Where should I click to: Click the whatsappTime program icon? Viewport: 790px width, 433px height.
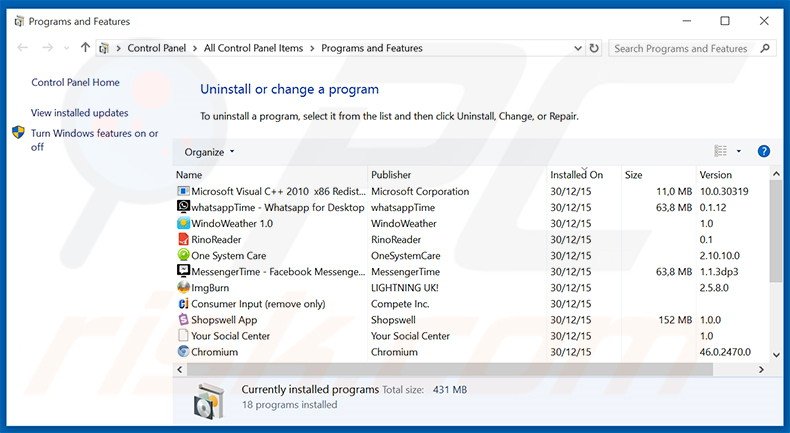pyautogui.click(x=183, y=207)
